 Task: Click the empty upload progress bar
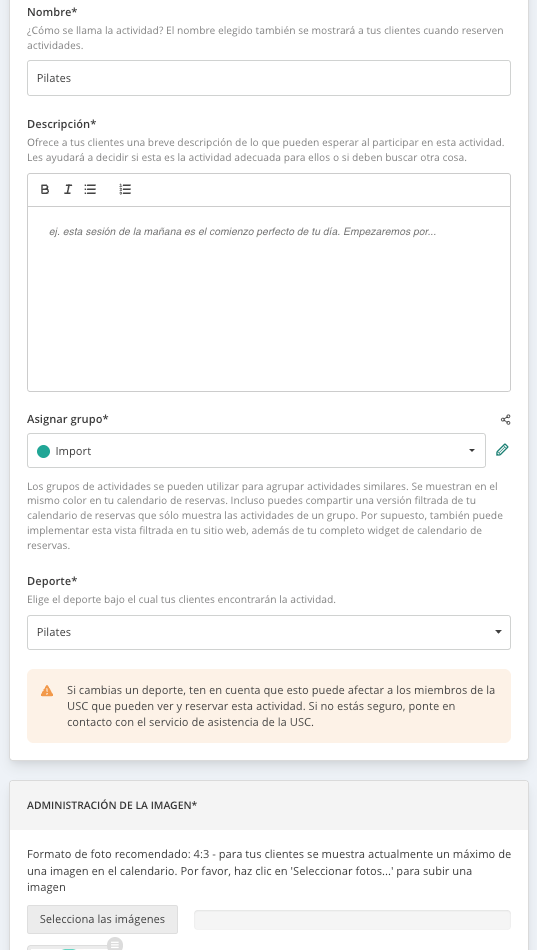tap(352, 919)
